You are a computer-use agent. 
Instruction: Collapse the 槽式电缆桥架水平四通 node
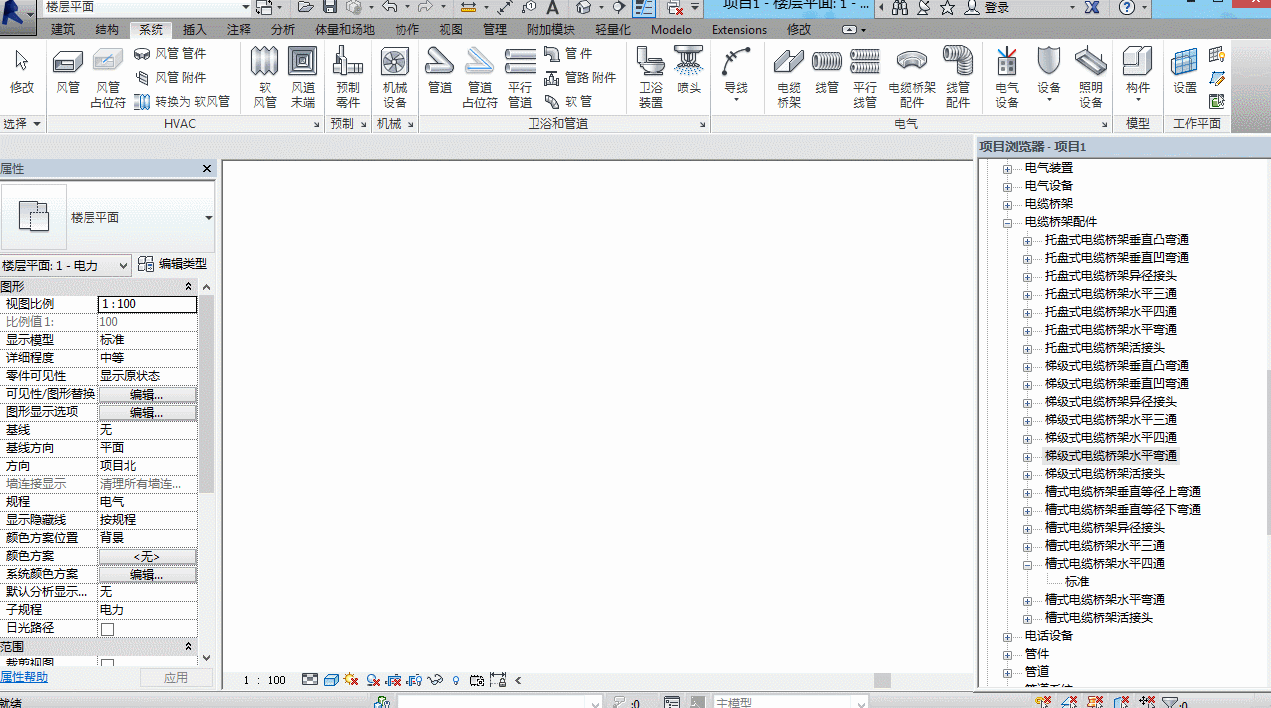click(1028, 564)
